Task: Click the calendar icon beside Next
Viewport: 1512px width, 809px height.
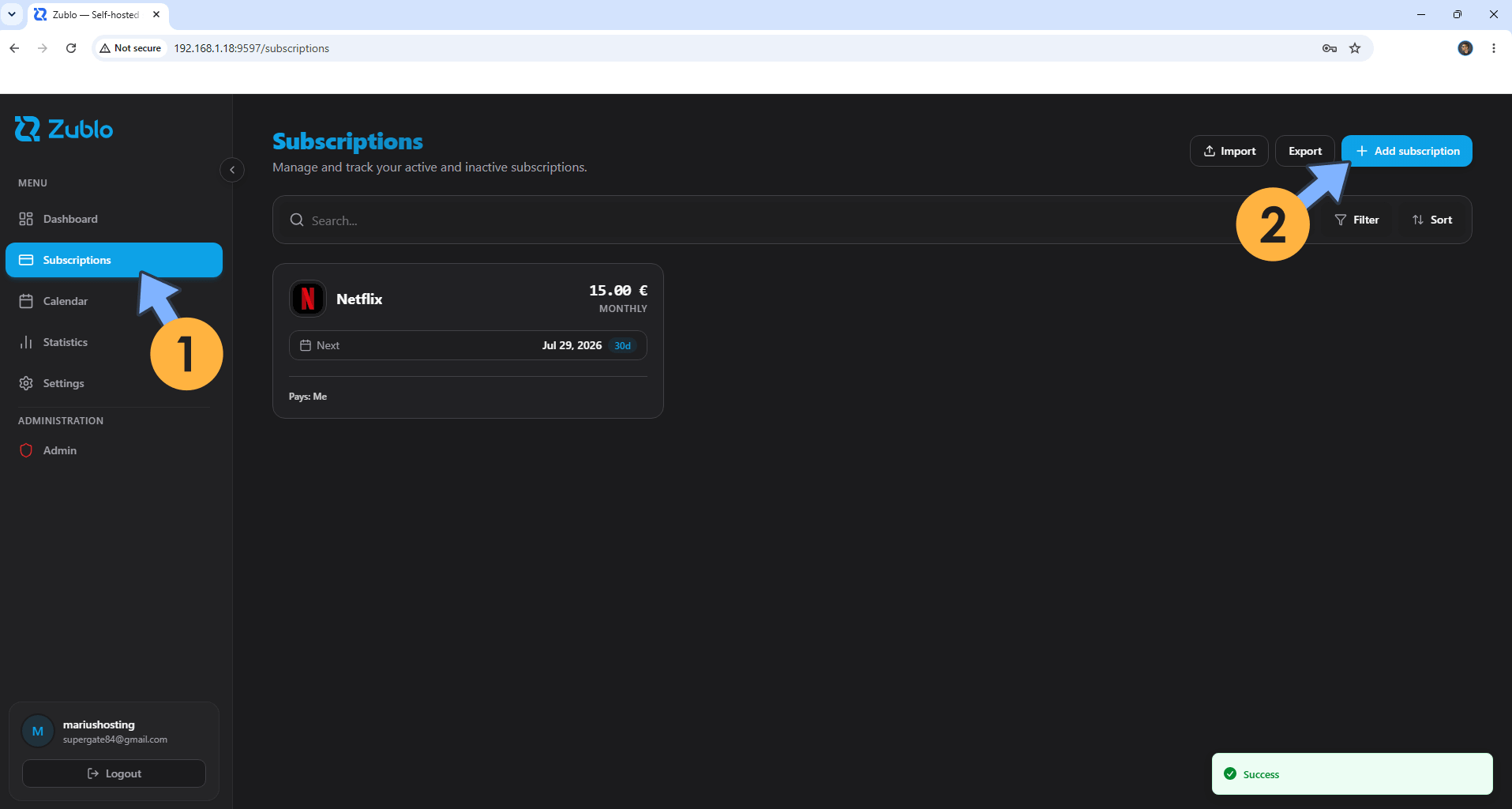Action: pyautogui.click(x=306, y=345)
